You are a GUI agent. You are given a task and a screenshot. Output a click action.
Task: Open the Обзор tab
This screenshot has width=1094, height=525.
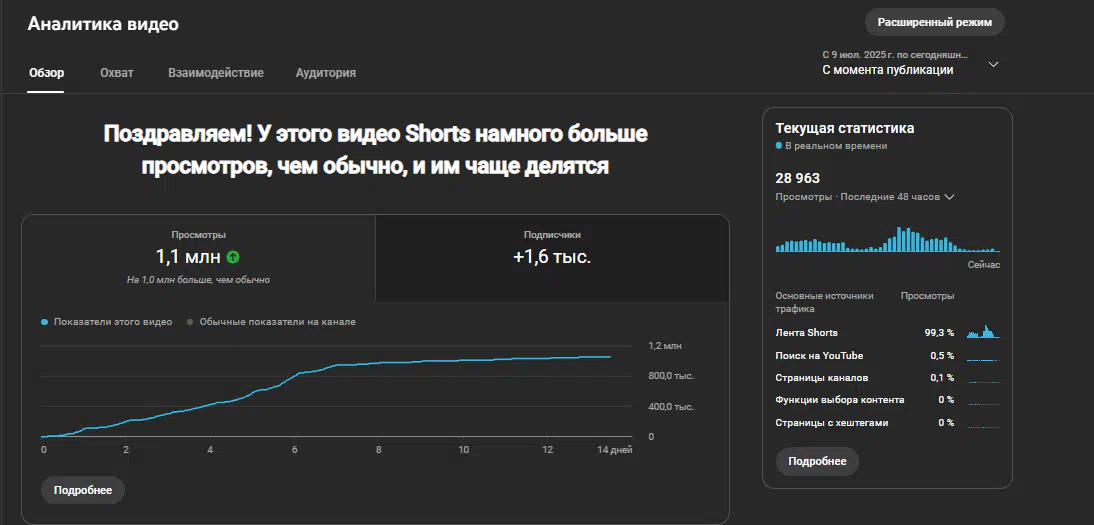46,73
